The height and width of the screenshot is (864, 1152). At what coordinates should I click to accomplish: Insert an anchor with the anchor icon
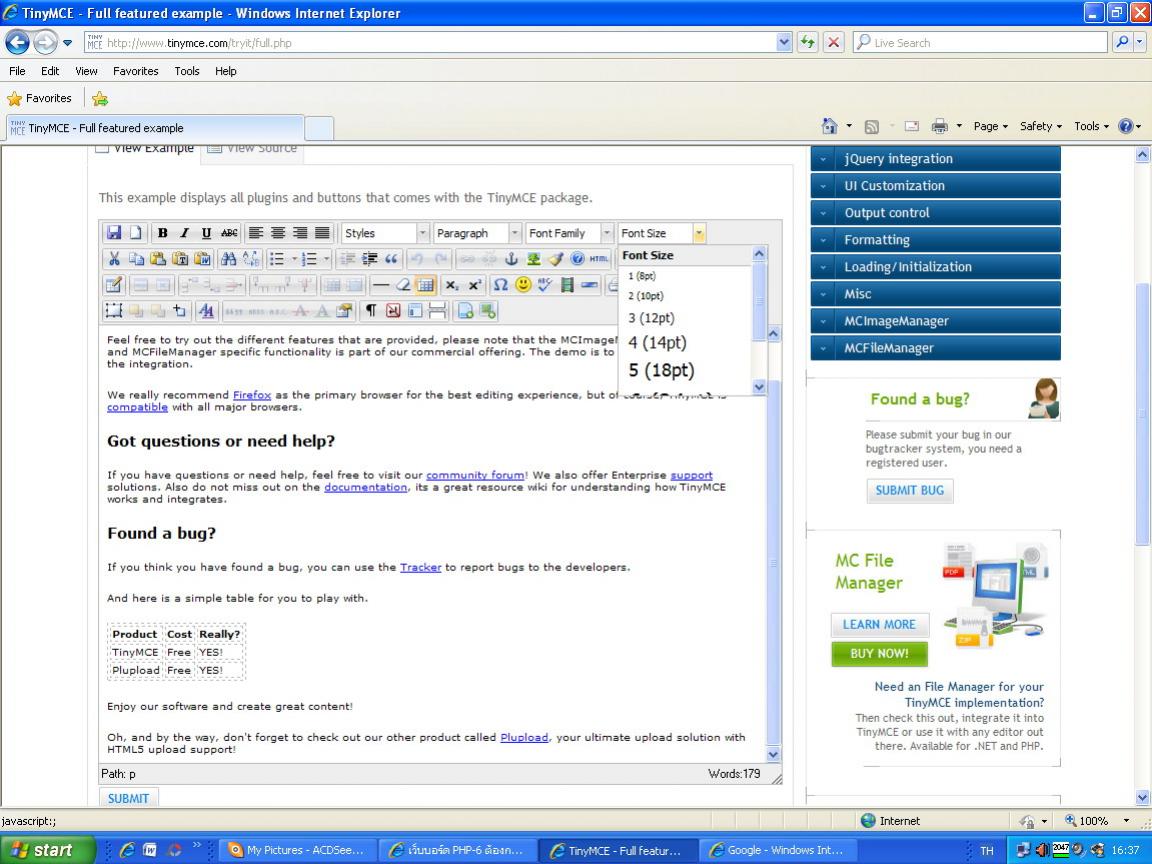pos(511,259)
